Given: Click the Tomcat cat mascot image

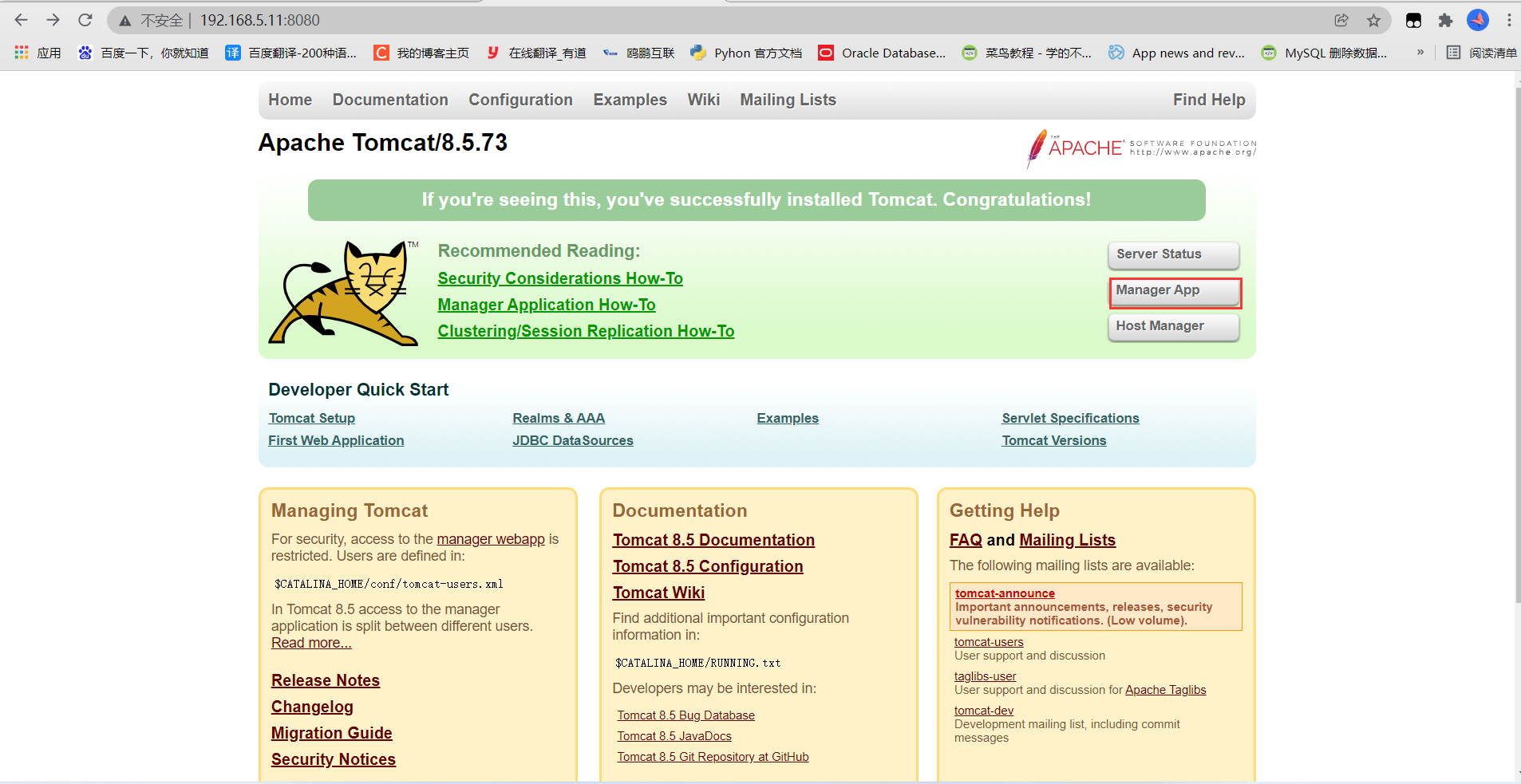Looking at the screenshot, I should 343,294.
